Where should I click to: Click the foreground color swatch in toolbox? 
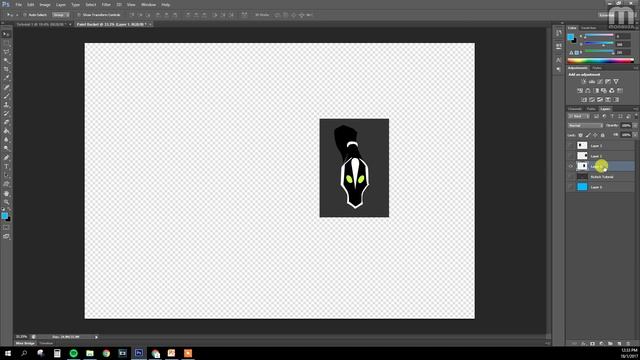pos(4,216)
